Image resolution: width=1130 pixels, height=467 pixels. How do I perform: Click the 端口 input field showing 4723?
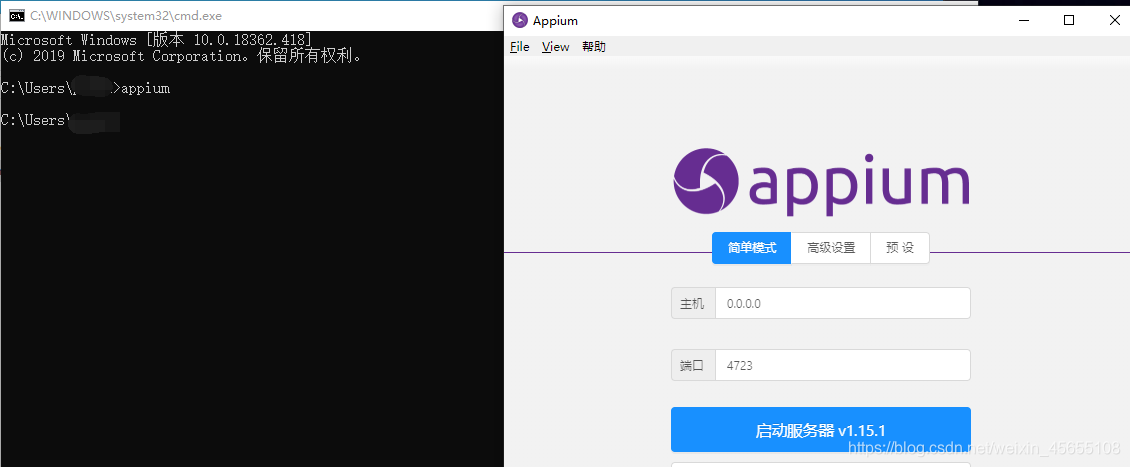point(842,365)
